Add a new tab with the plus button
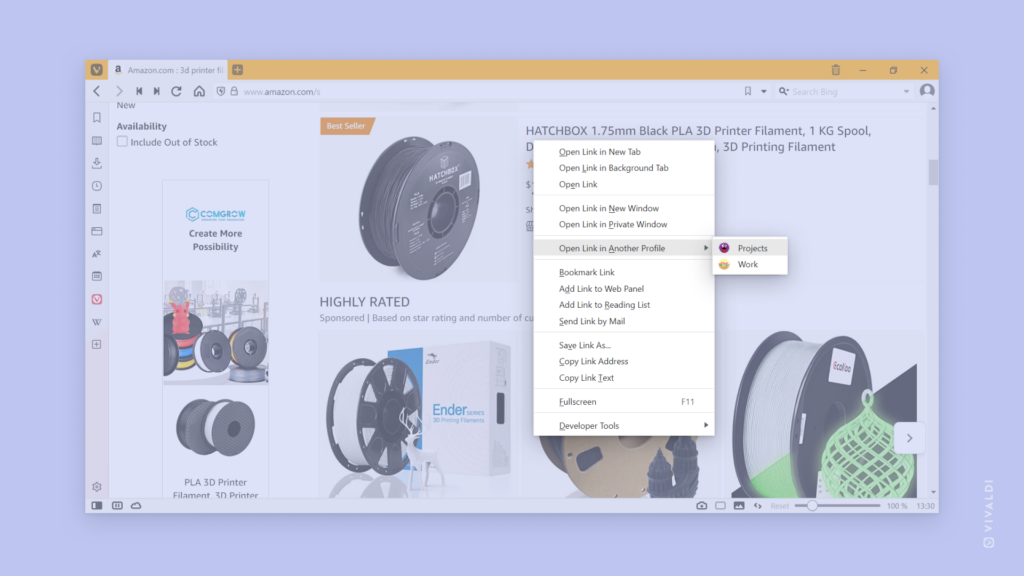Screen dimensions: 1024x576 coord(238,69)
